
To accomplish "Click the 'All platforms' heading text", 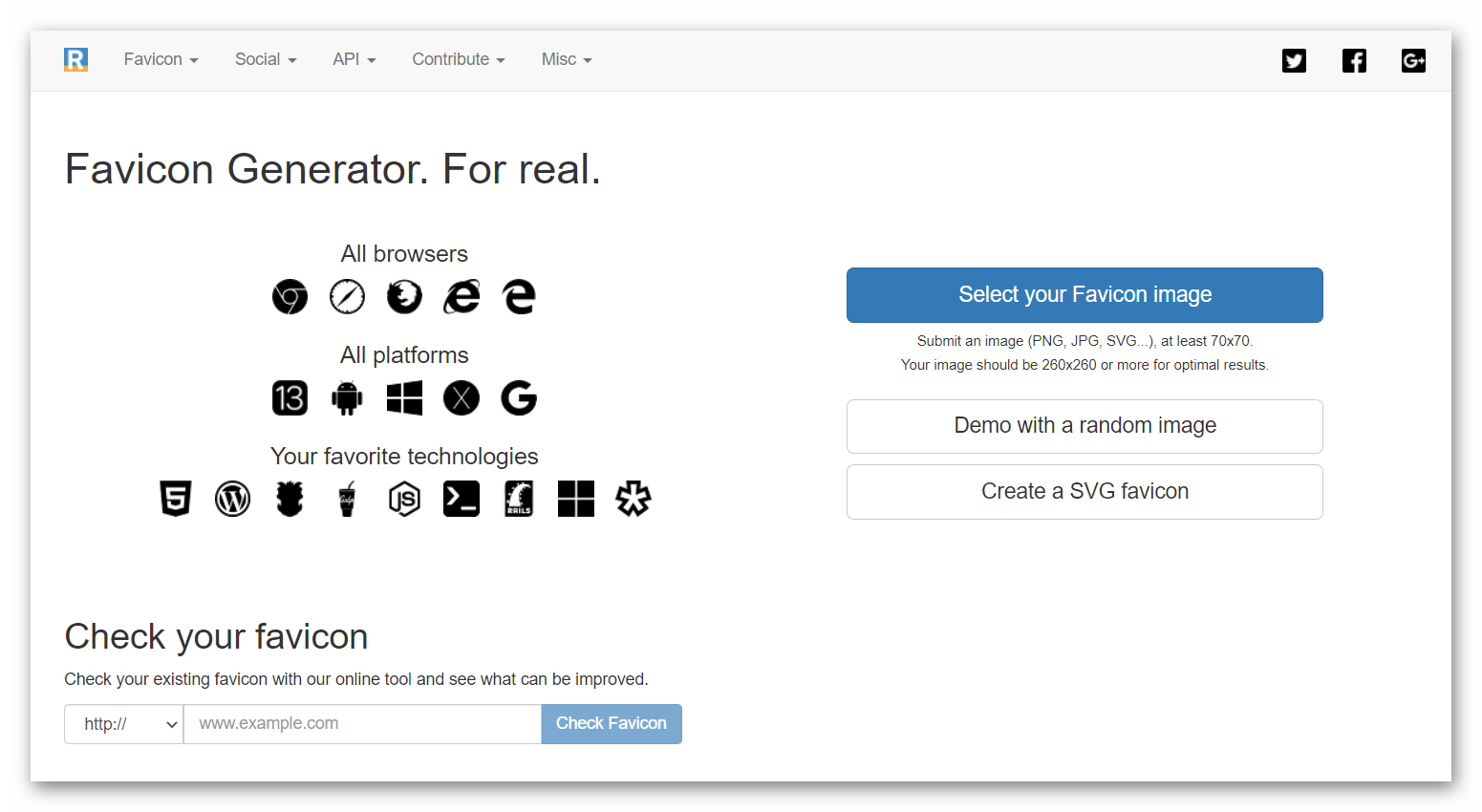I will (x=404, y=355).
